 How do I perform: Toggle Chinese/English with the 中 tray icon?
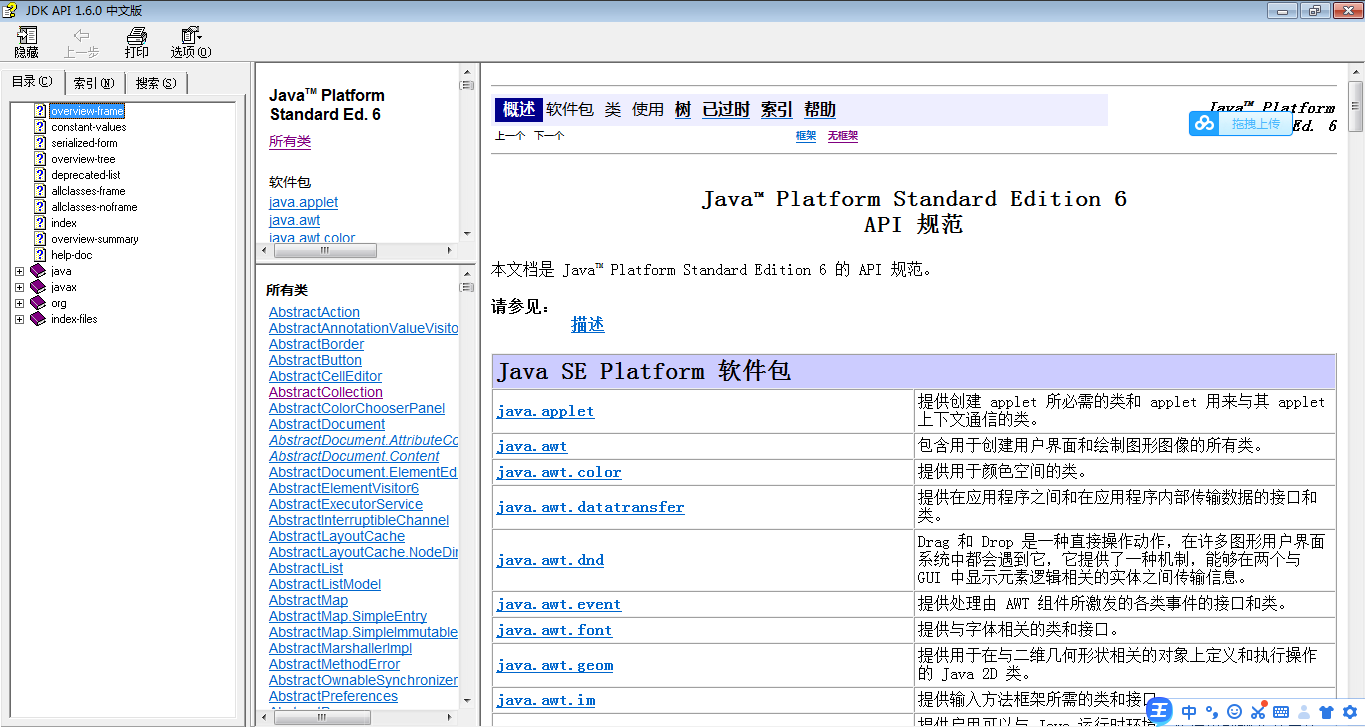1189,712
